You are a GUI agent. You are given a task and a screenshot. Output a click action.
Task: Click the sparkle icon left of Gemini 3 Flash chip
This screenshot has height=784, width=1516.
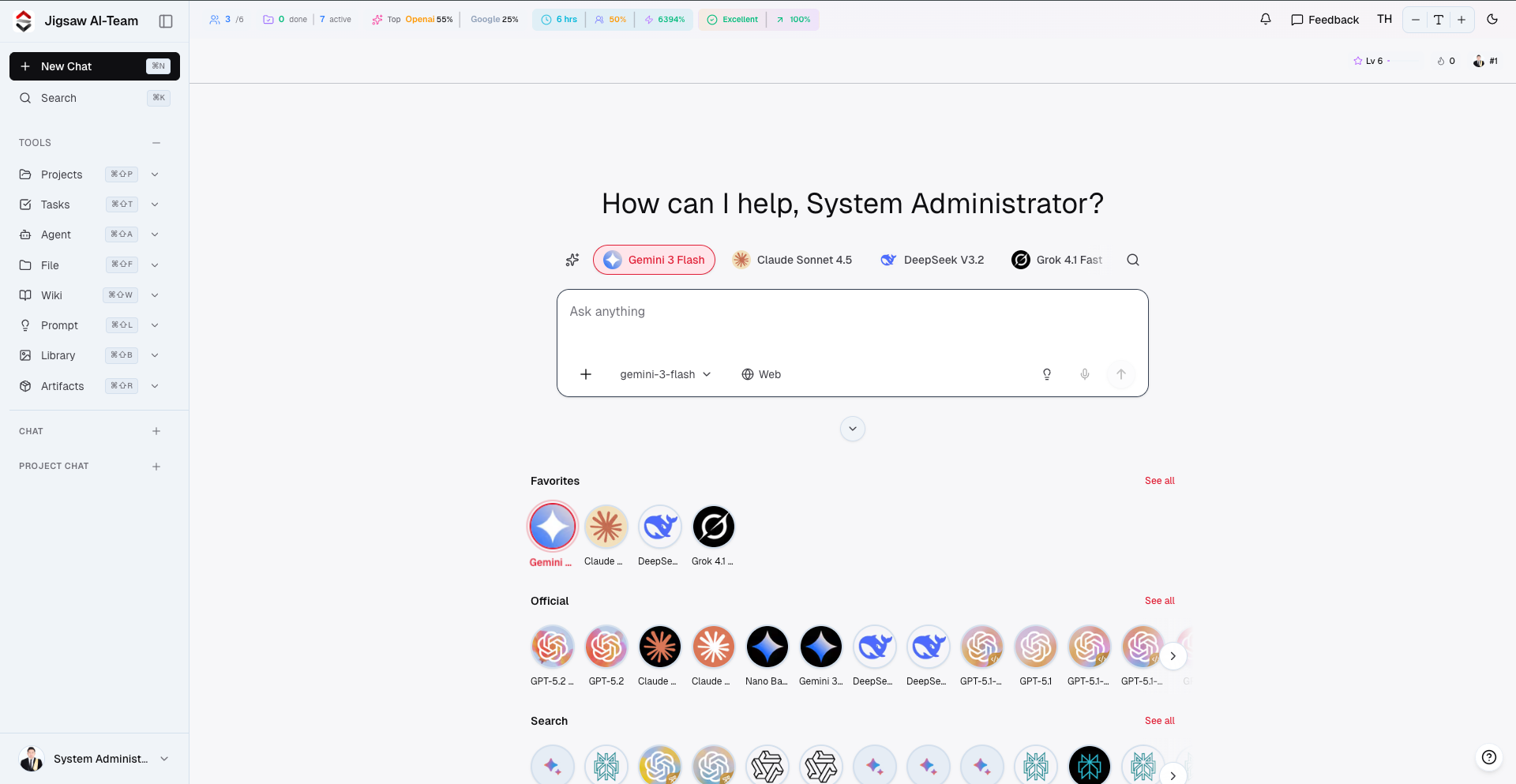(572, 260)
